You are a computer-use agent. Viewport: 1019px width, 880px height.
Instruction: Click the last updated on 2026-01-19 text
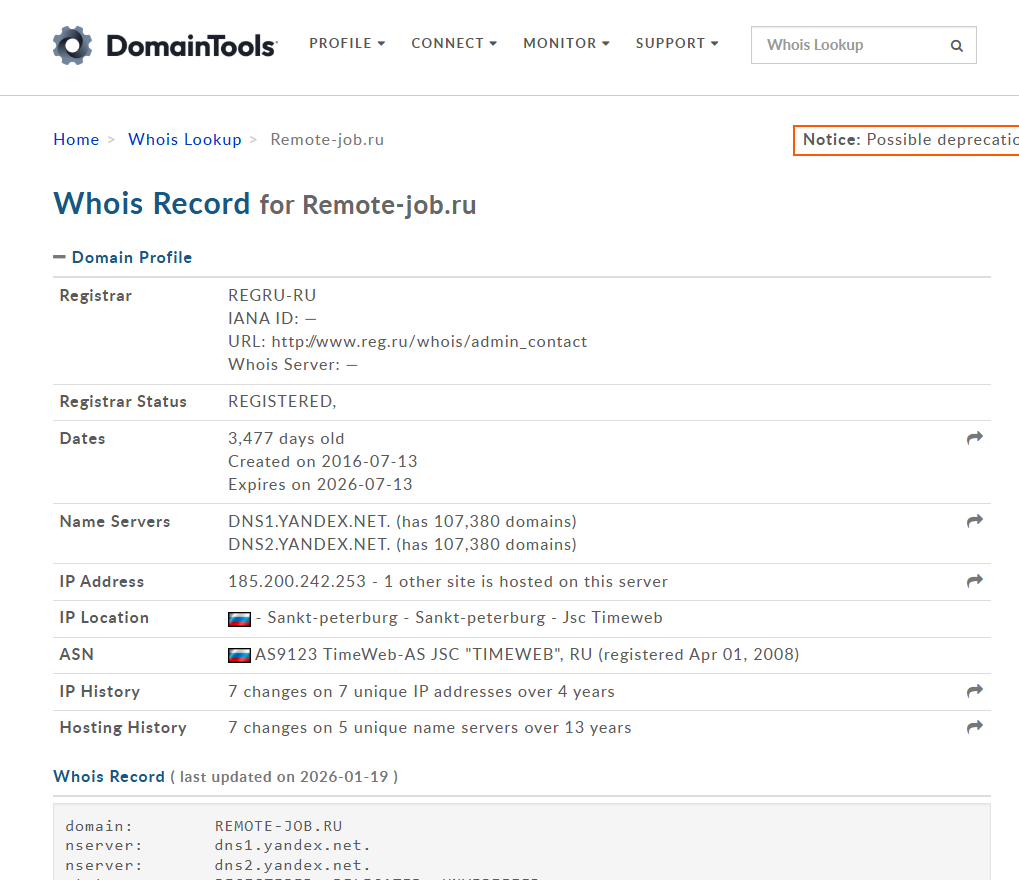point(284,777)
